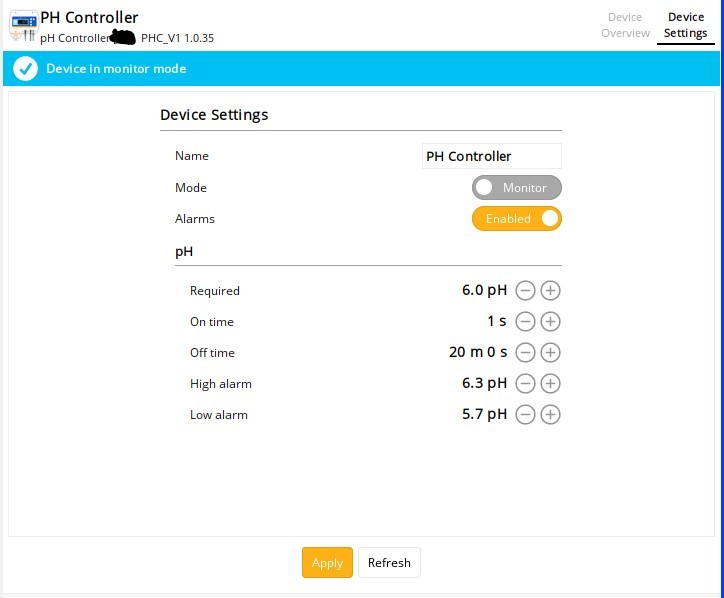Click the monitor mode checkmark icon

[x=25, y=69]
